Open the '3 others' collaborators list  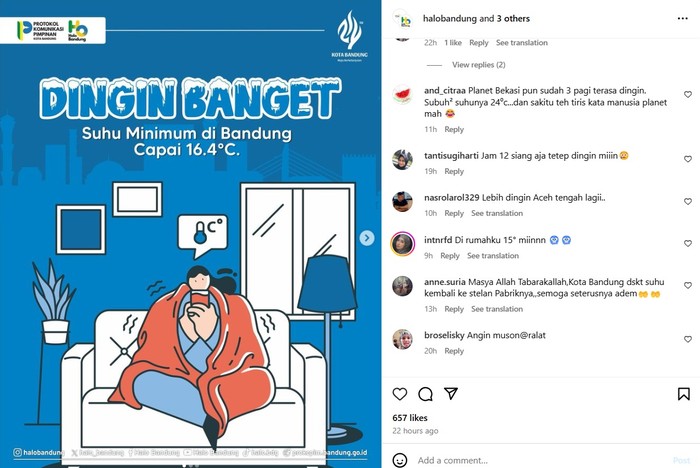513,19
